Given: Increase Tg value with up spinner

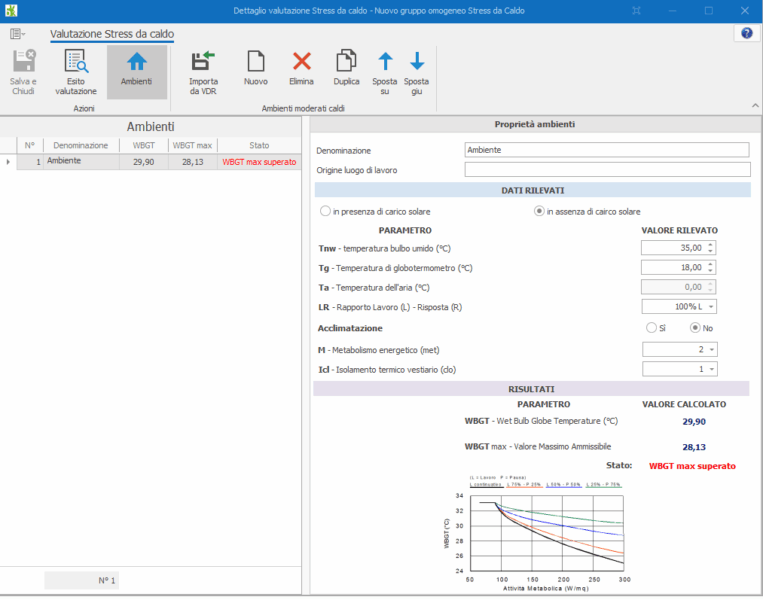Looking at the screenshot, I should click(x=710, y=264).
